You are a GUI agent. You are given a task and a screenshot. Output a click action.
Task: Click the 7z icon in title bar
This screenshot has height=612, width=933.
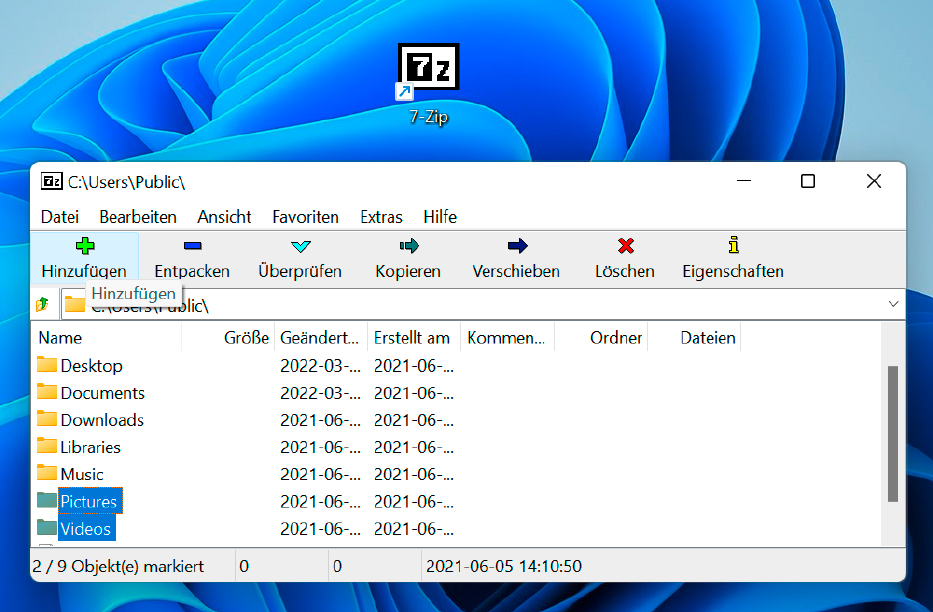click(51, 181)
